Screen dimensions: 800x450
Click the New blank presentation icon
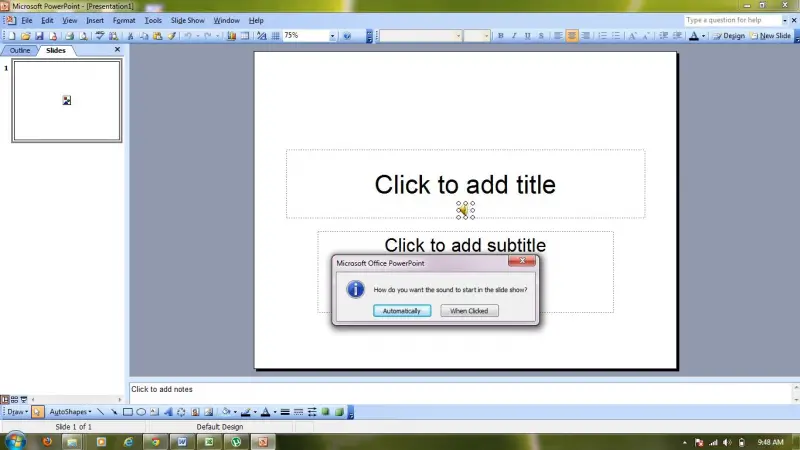coord(12,36)
